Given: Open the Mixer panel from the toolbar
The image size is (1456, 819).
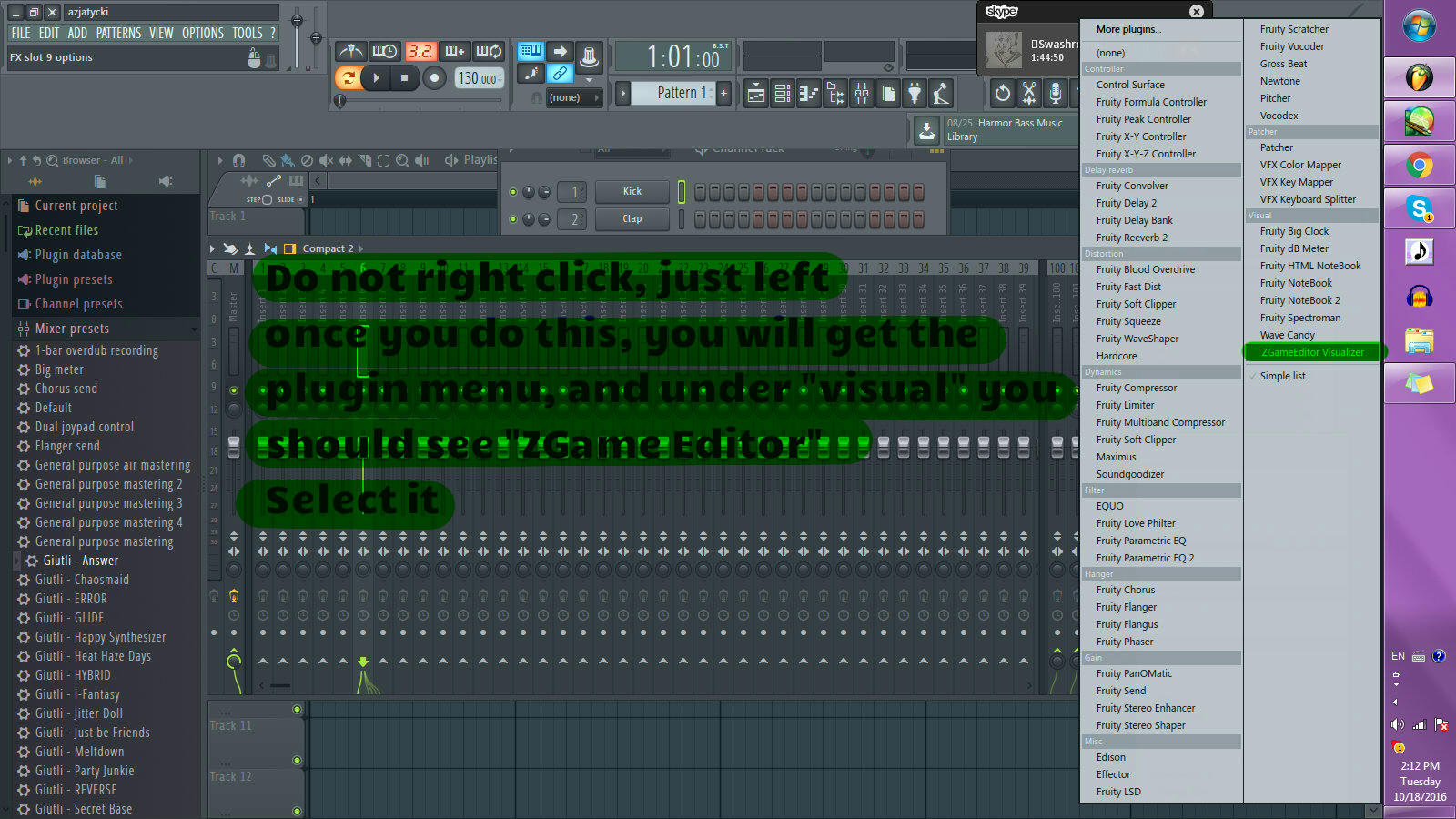Looking at the screenshot, I should point(861,93).
